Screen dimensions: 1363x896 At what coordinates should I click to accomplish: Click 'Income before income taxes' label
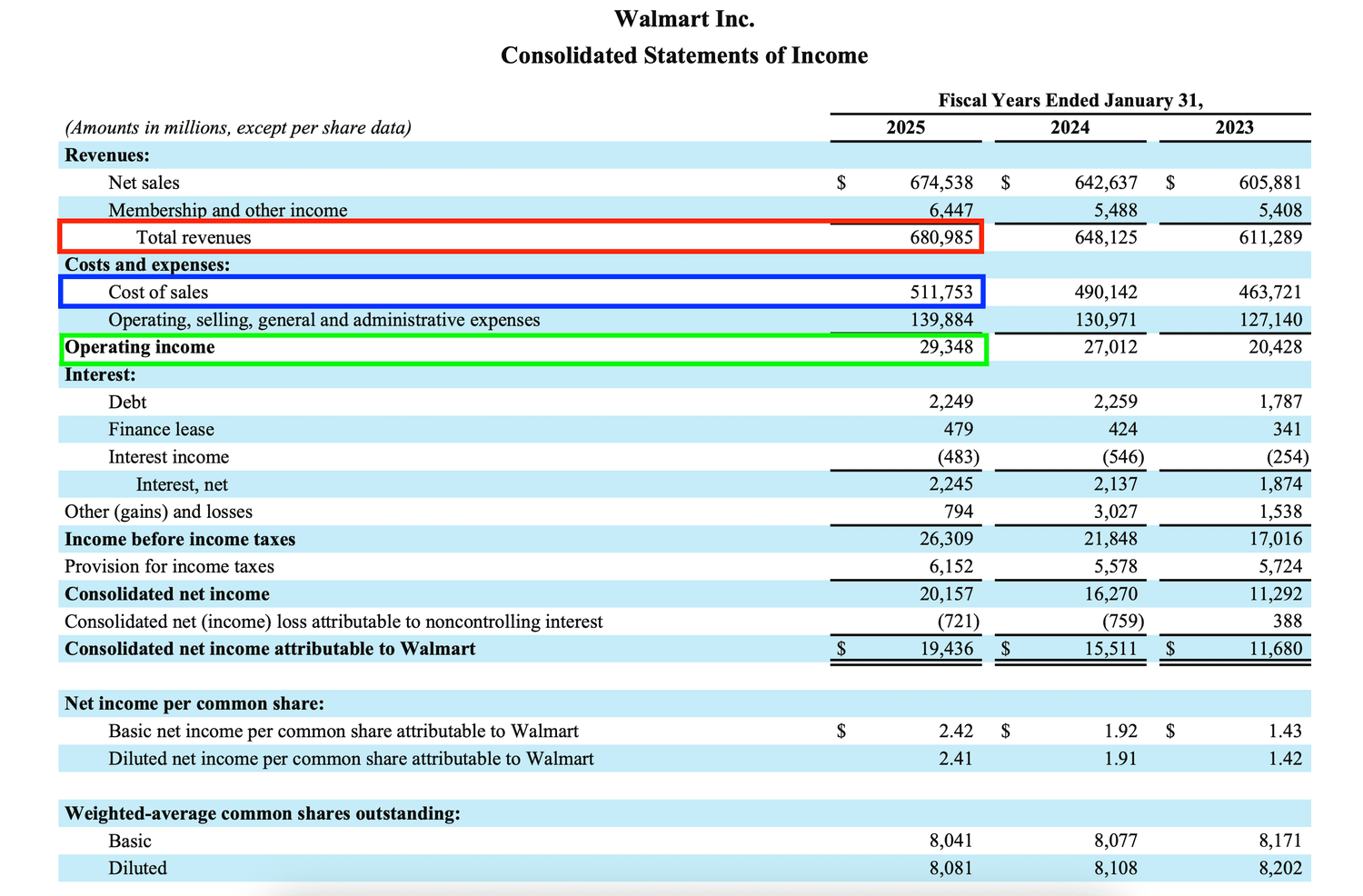click(x=180, y=539)
